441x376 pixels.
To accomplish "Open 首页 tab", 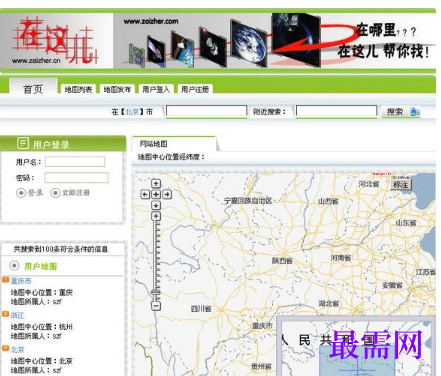I will coord(33,89).
